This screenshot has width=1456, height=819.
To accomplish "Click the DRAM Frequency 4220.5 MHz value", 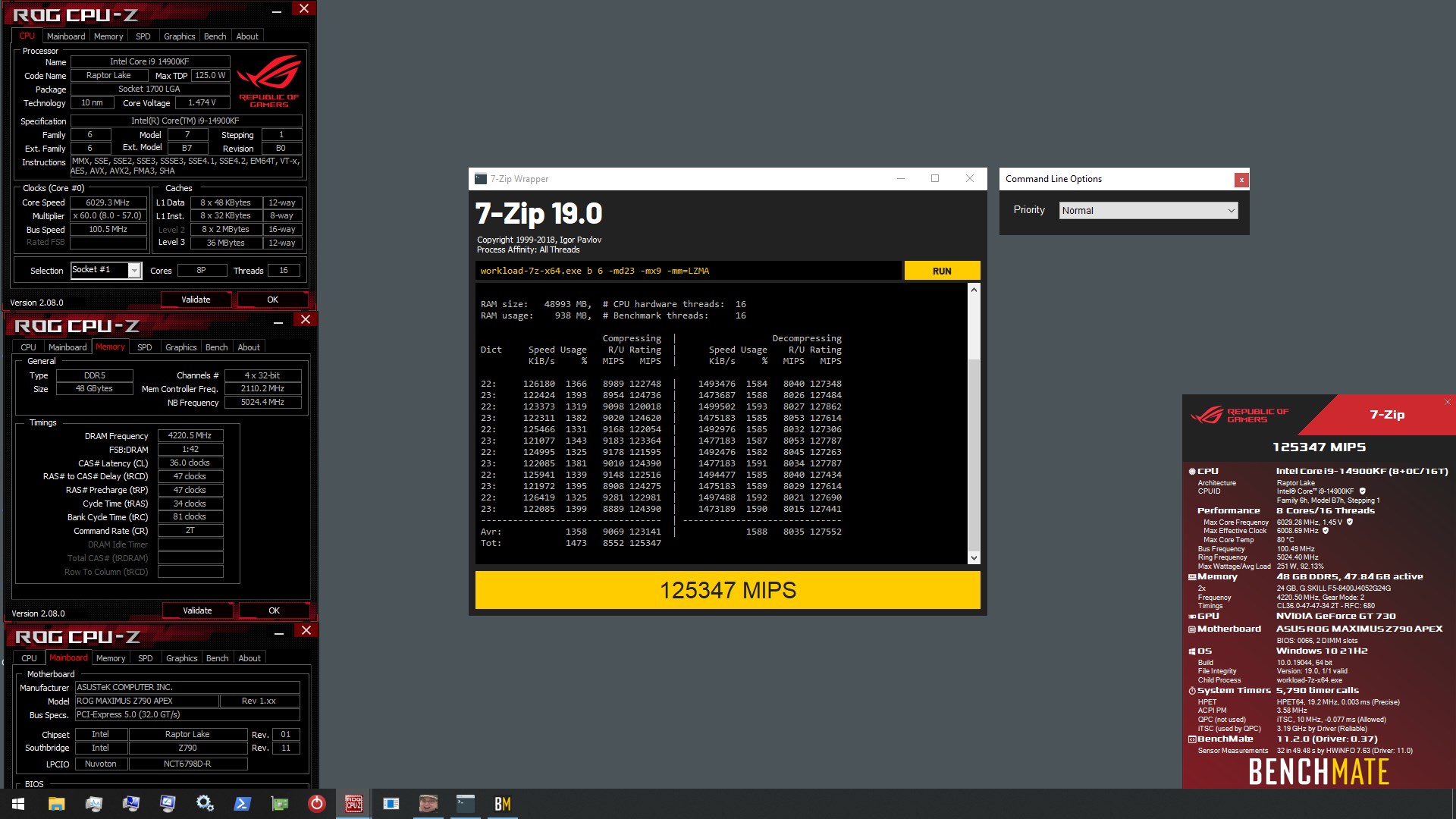I will 190,435.
